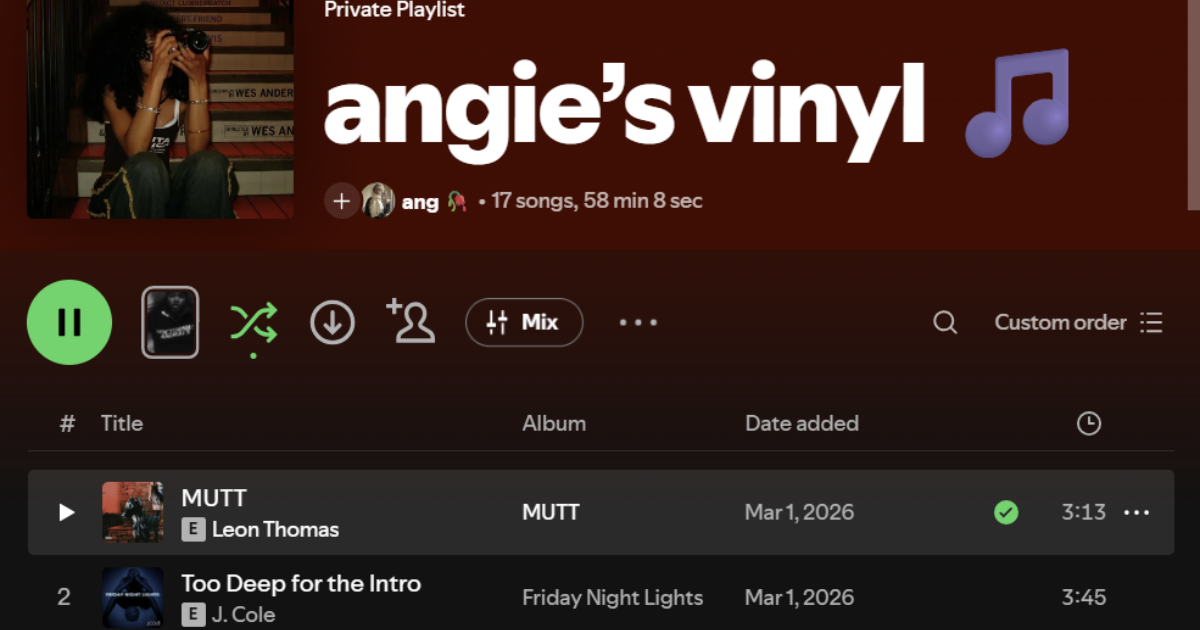Open the Mix controls
1200x630 pixels.
[x=524, y=322]
